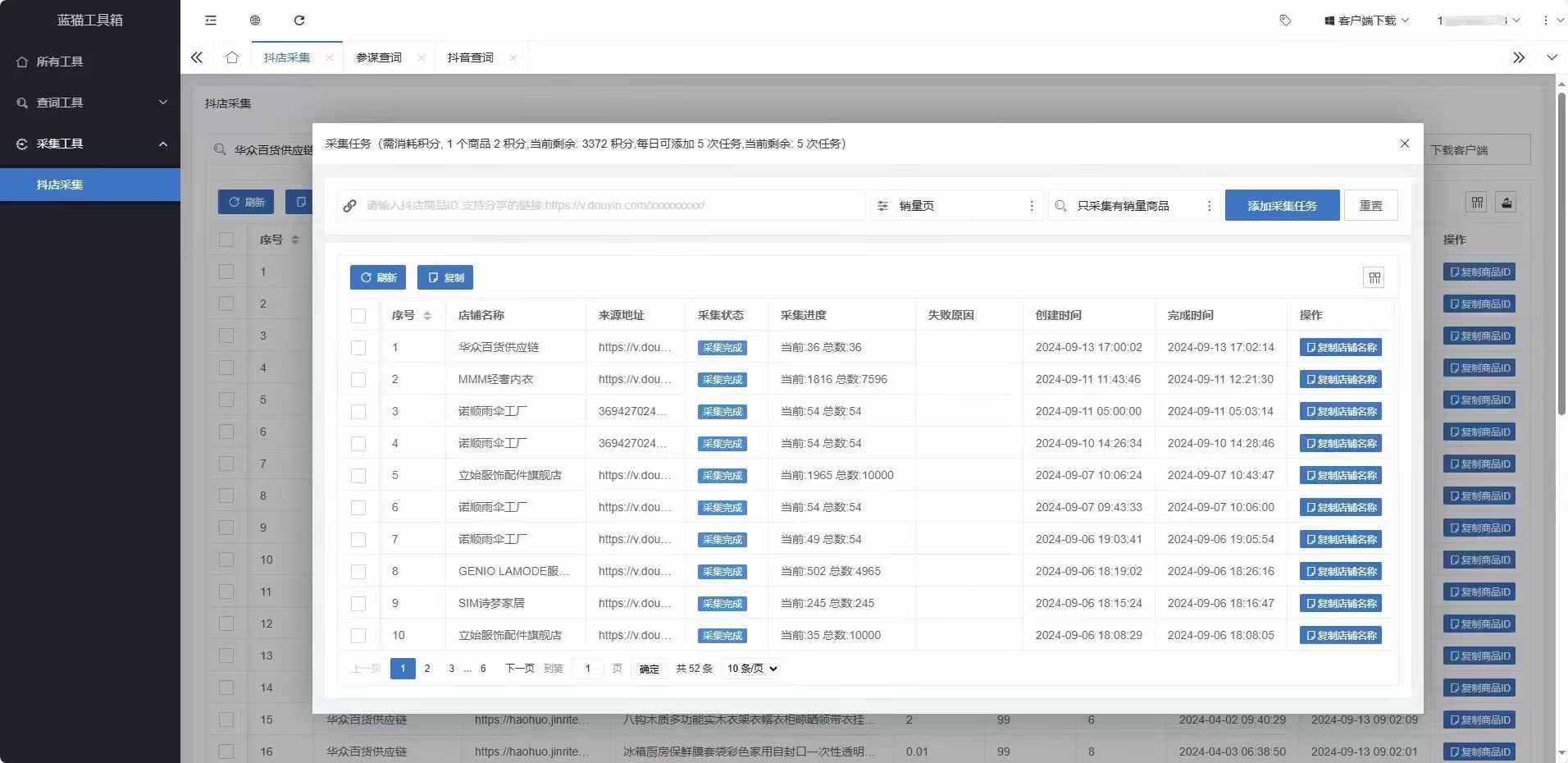Click the page vertical scrollbar
This screenshot has width=1568, height=763.
click(1561, 254)
